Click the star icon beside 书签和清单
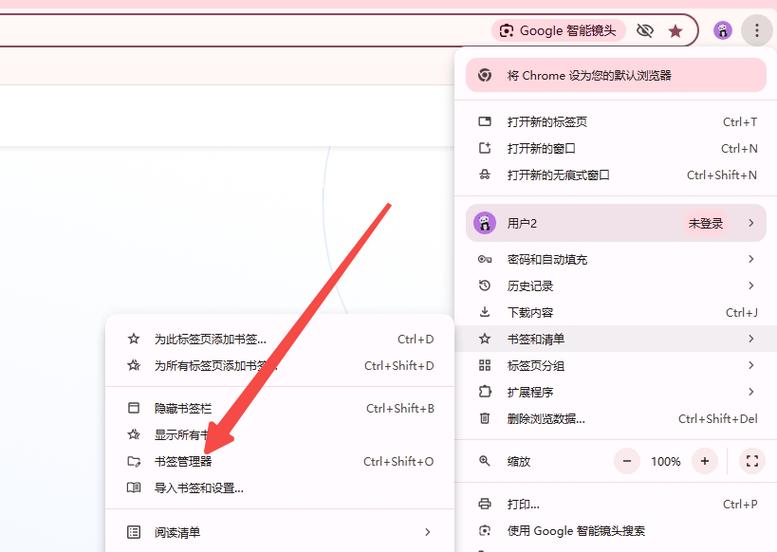The height and width of the screenshot is (552, 777). coord(485,339)
